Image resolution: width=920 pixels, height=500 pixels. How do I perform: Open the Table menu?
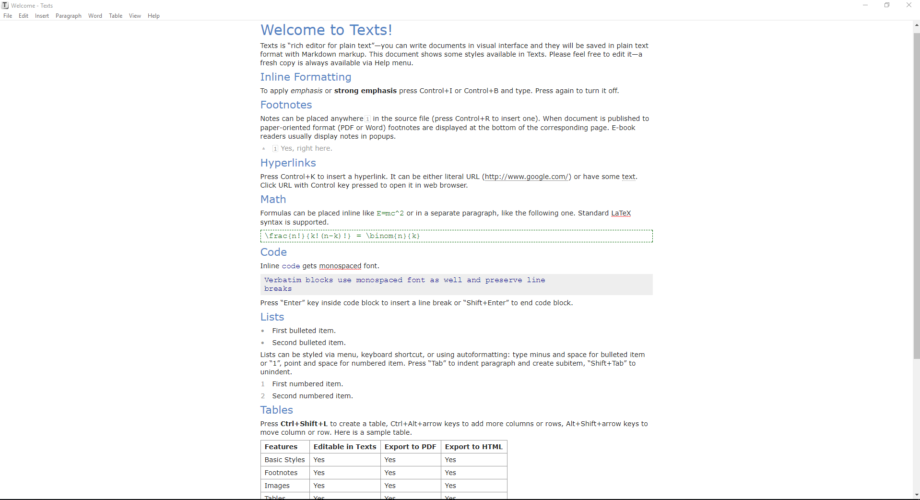[116, 16]
